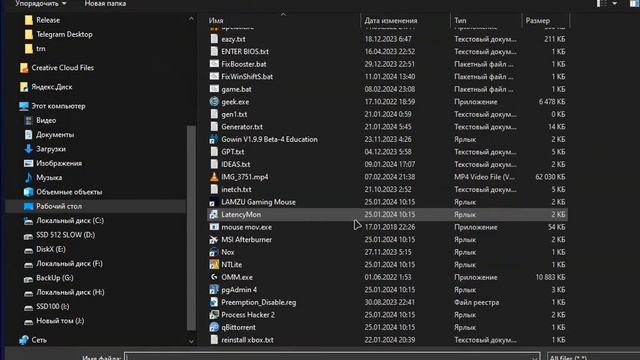Select the trn folder icon in sidebar

click(29, 49)
